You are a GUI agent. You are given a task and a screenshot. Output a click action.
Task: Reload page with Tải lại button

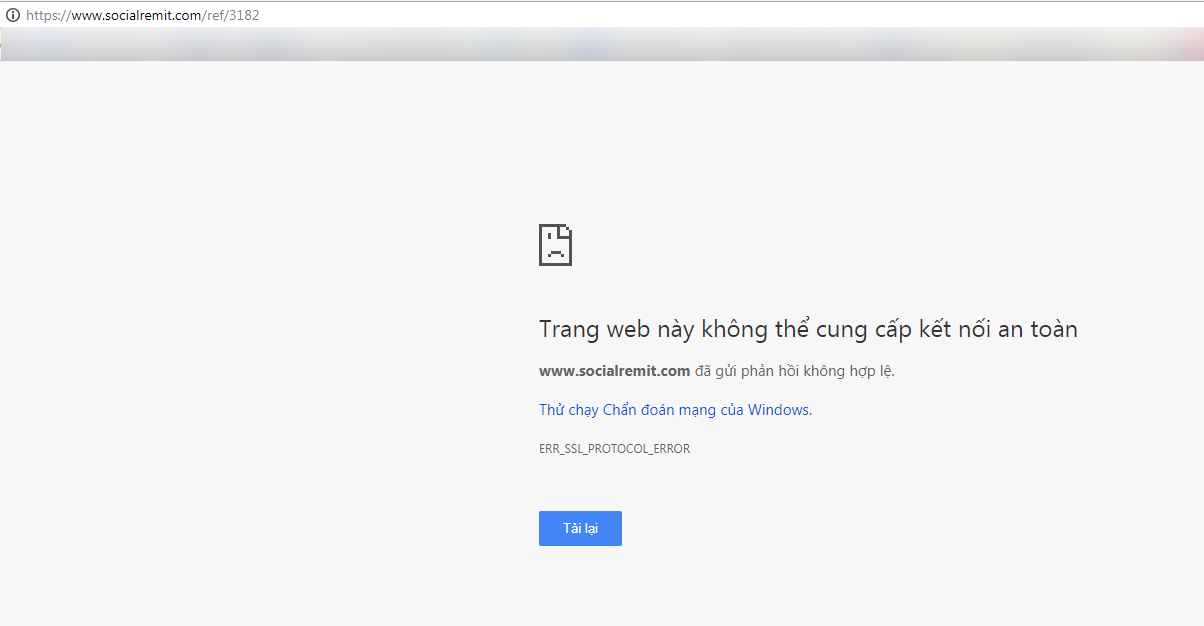pos(580,528)
